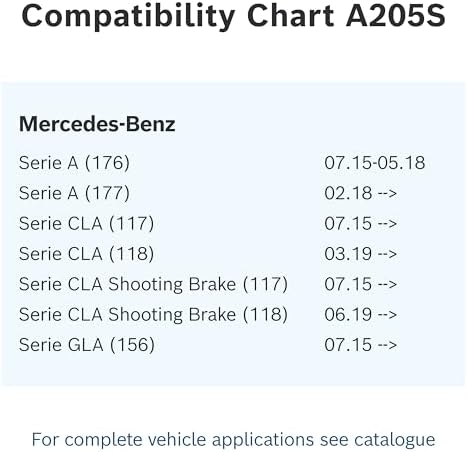Click 07.15 --> date beside Shooting Brake (117)
The image size is (467, 452).
(x=361, y=284)
